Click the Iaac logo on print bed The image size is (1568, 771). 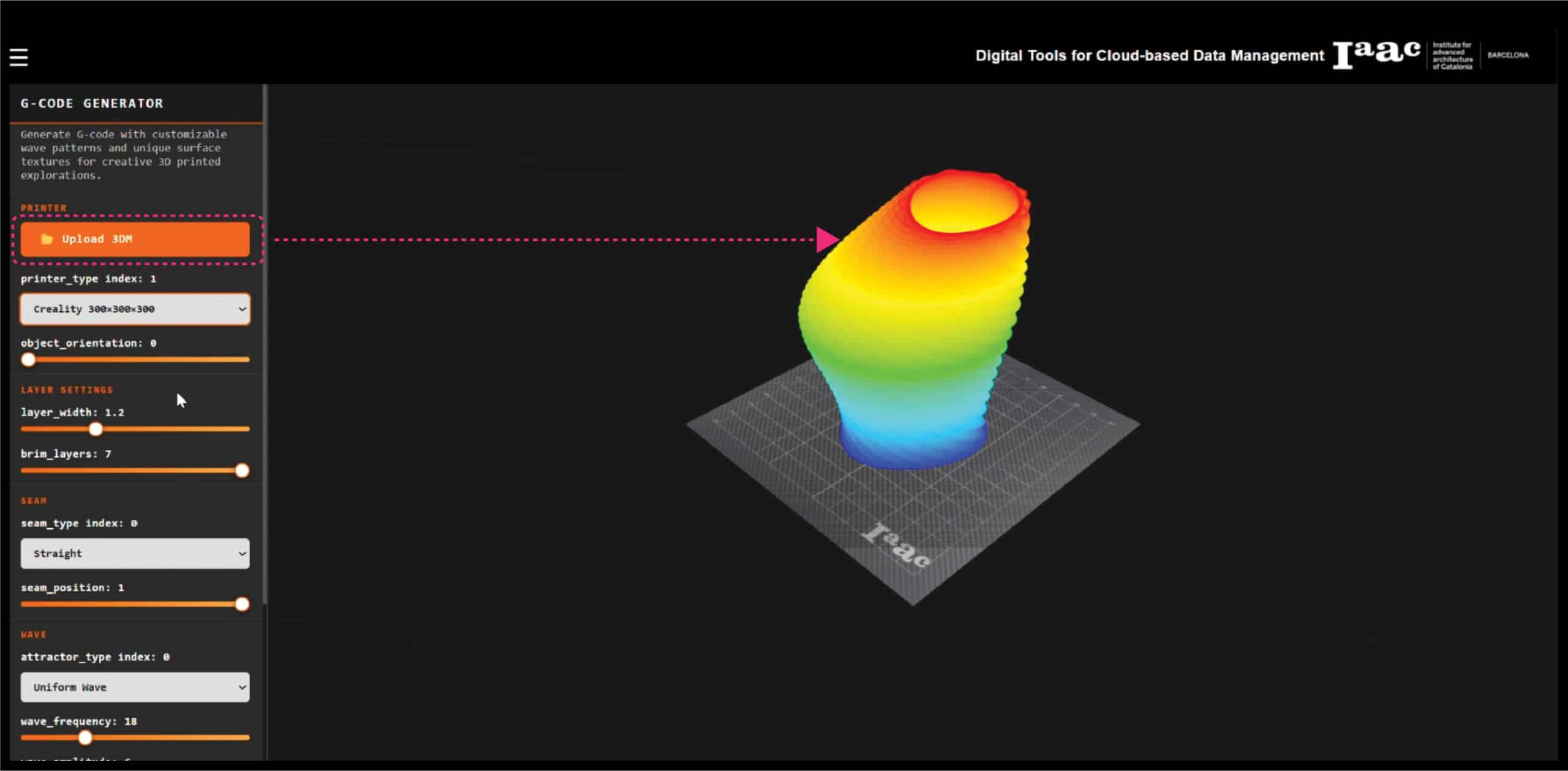[895, 545]
